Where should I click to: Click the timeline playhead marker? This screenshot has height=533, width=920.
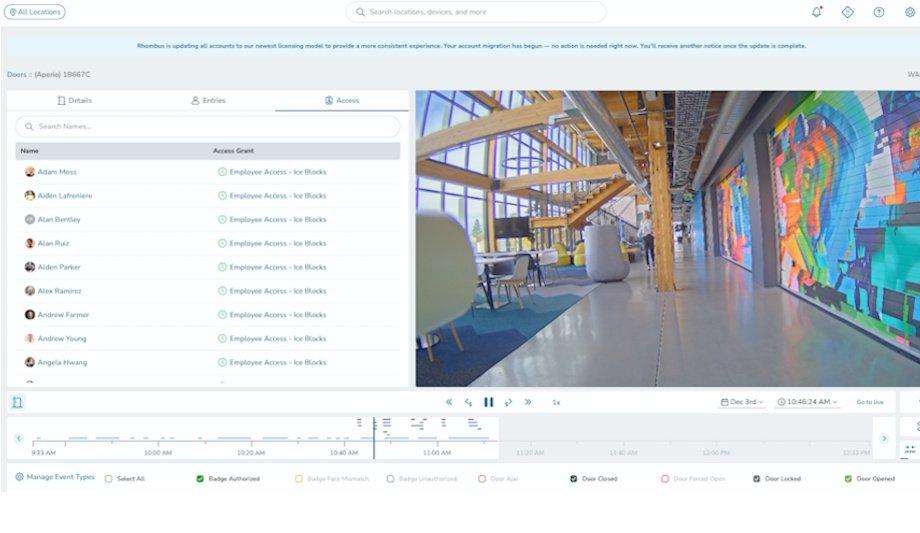374,438
